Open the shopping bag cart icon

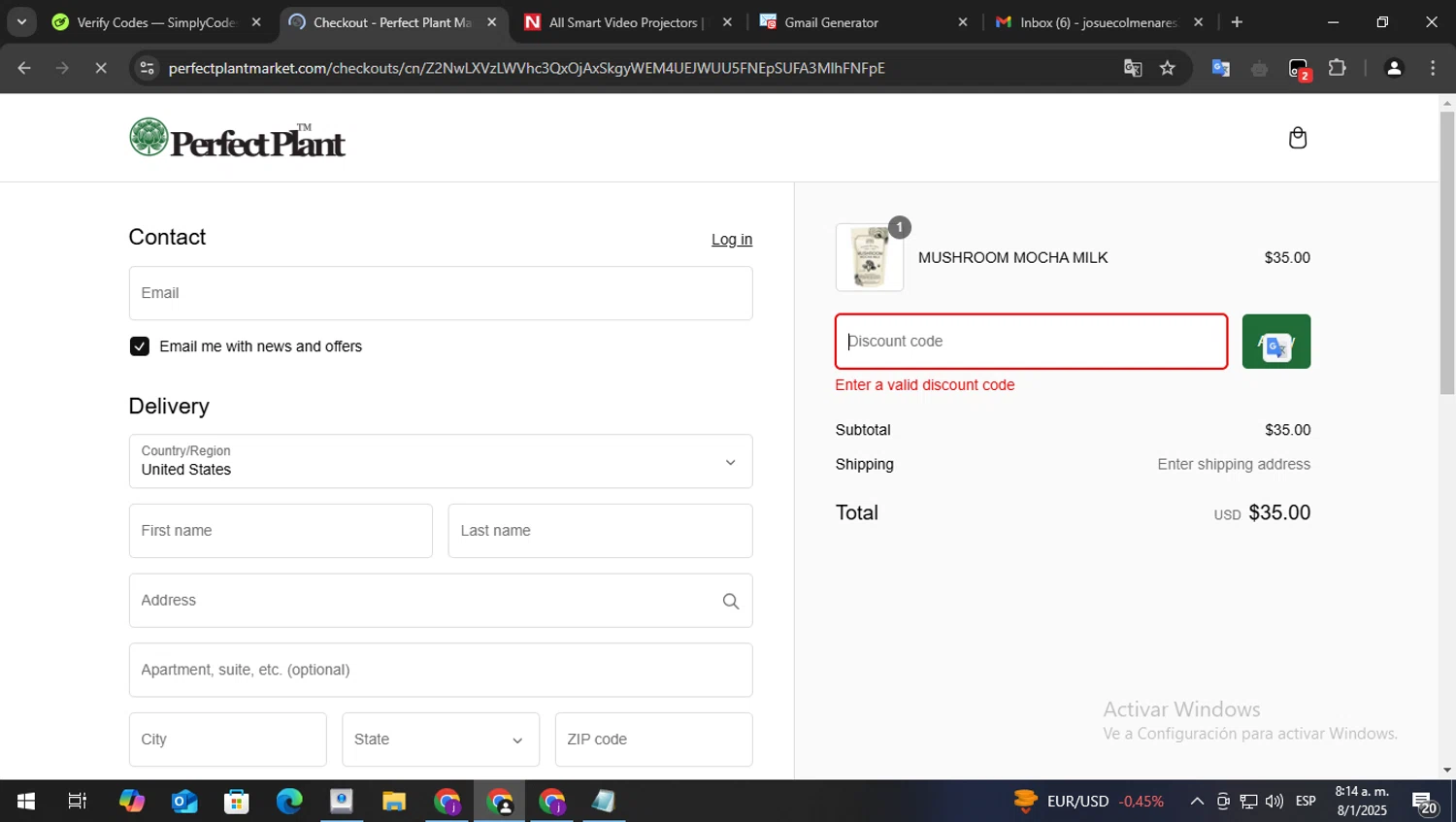pyautogui.click(x=1297, y=138)
